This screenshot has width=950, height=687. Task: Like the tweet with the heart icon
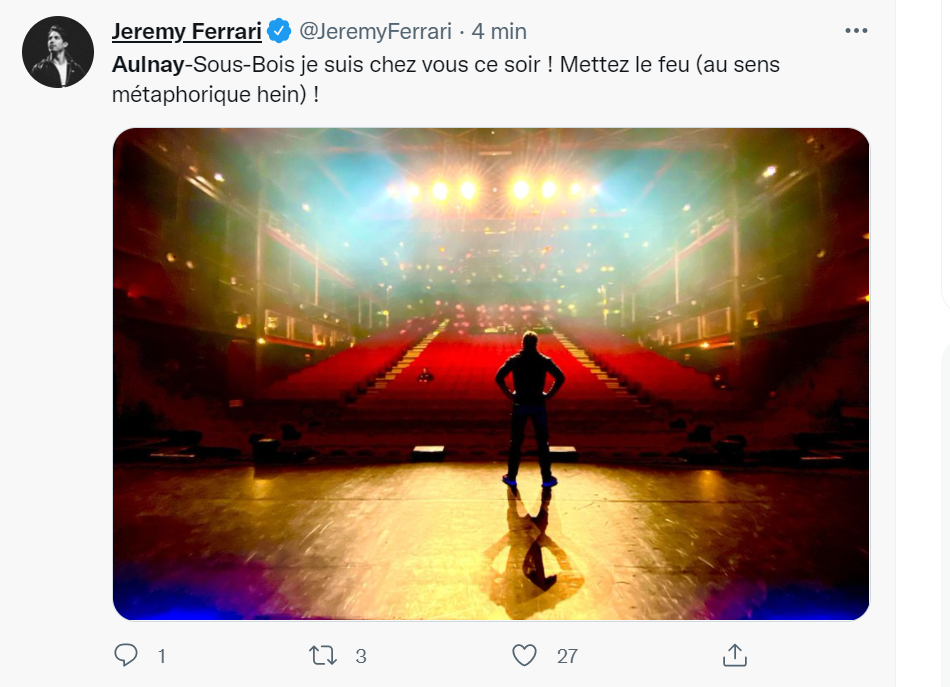pos(524,655)
